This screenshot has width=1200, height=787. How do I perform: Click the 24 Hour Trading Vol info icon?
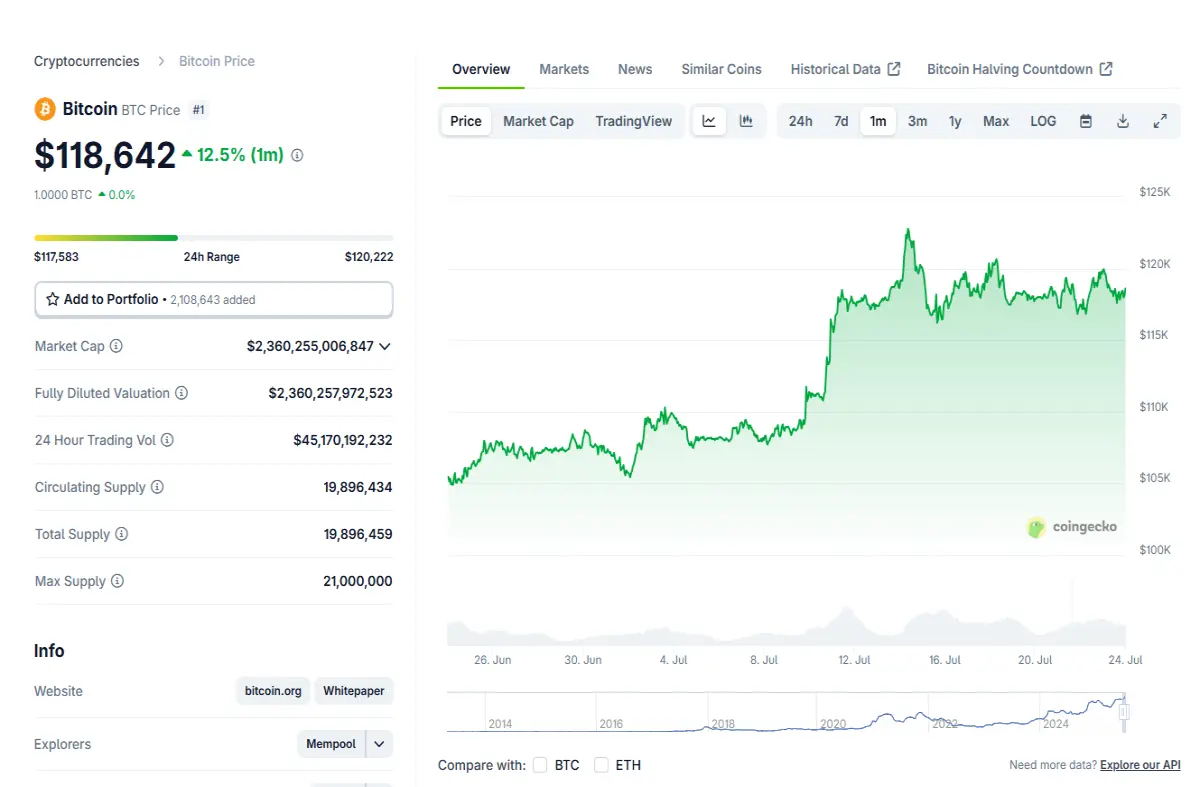pos(167,440)
